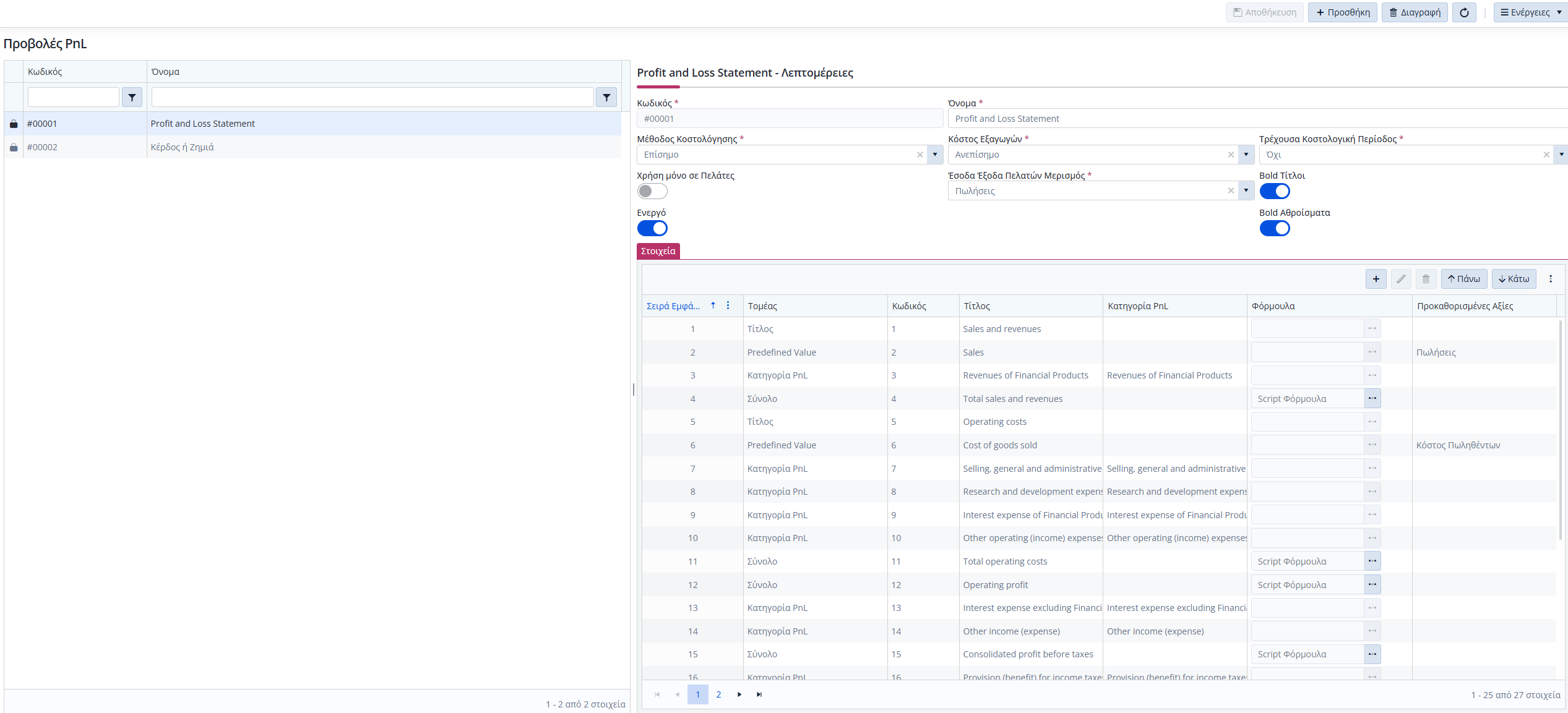The height and width of the screenshot is (713, 1568).
Task: Add a new element with the plus icon
Action: click(x=1376, y=279)
